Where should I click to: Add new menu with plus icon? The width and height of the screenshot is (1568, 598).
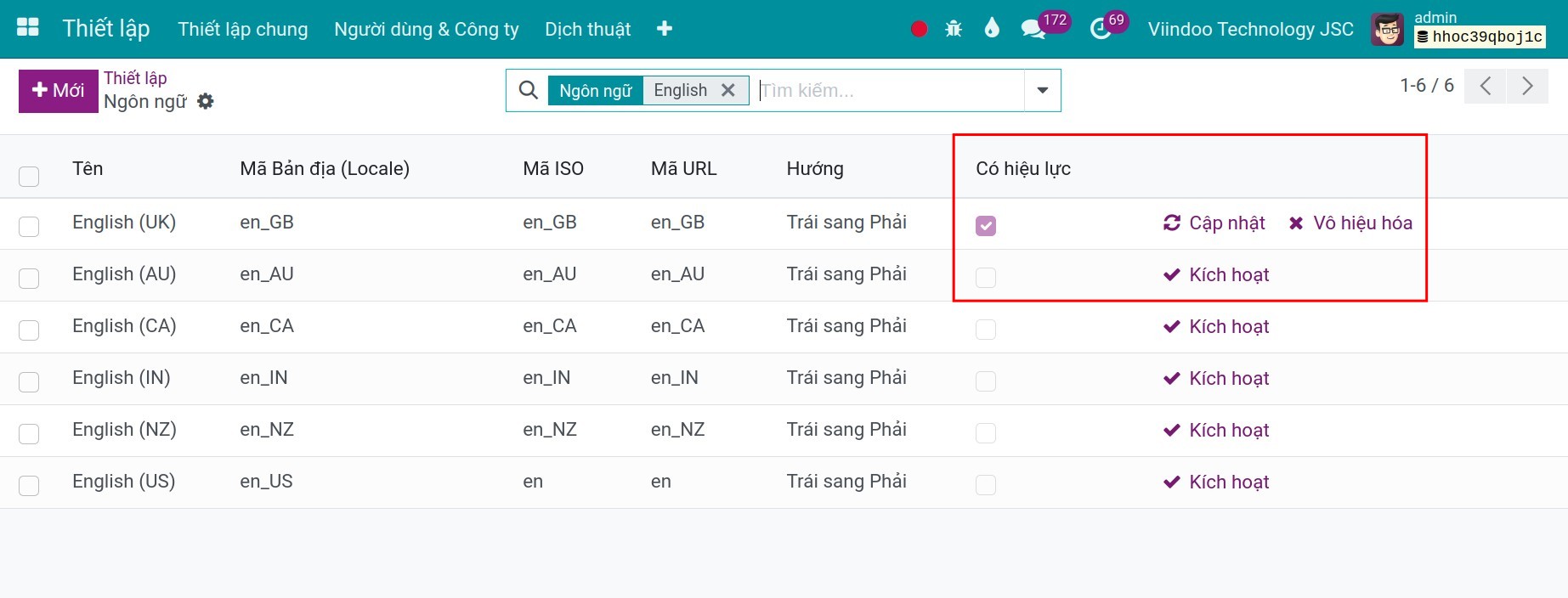[x=665, y=29]
